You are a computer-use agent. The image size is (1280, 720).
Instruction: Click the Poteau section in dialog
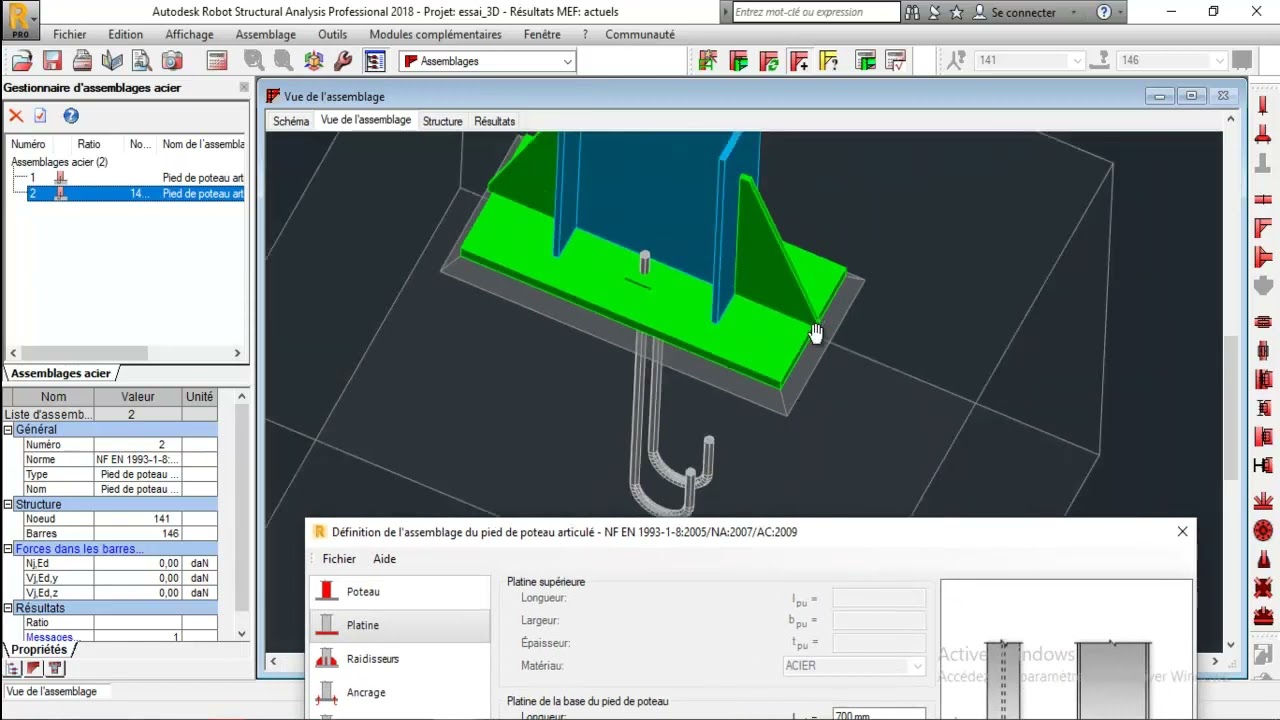click(x=363, y=592)
